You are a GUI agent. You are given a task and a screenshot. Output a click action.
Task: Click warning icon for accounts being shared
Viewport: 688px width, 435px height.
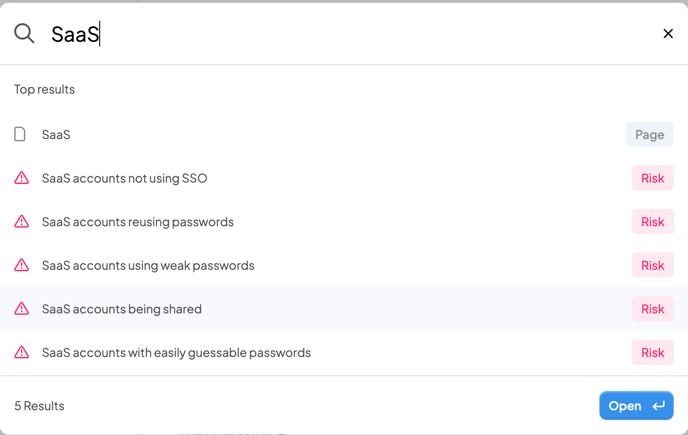(22, 309)
